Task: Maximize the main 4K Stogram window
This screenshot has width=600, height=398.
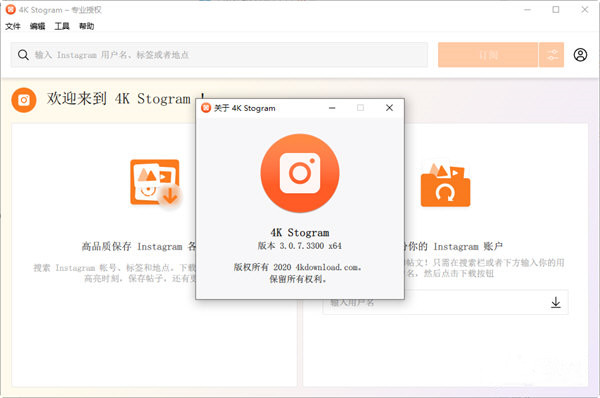Action: coord(556,10)
